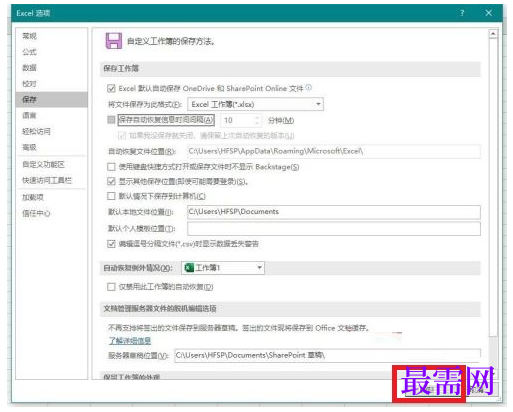This screenshot has width=513, height=412.
Task: Enable the 保存自动恢复信息时间间隔 checkbox
Action: (x=111, y=120)
